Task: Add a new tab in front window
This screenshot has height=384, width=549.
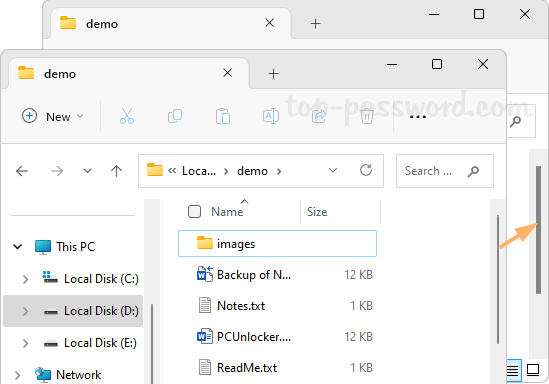Action: click(x=273, y=74)
